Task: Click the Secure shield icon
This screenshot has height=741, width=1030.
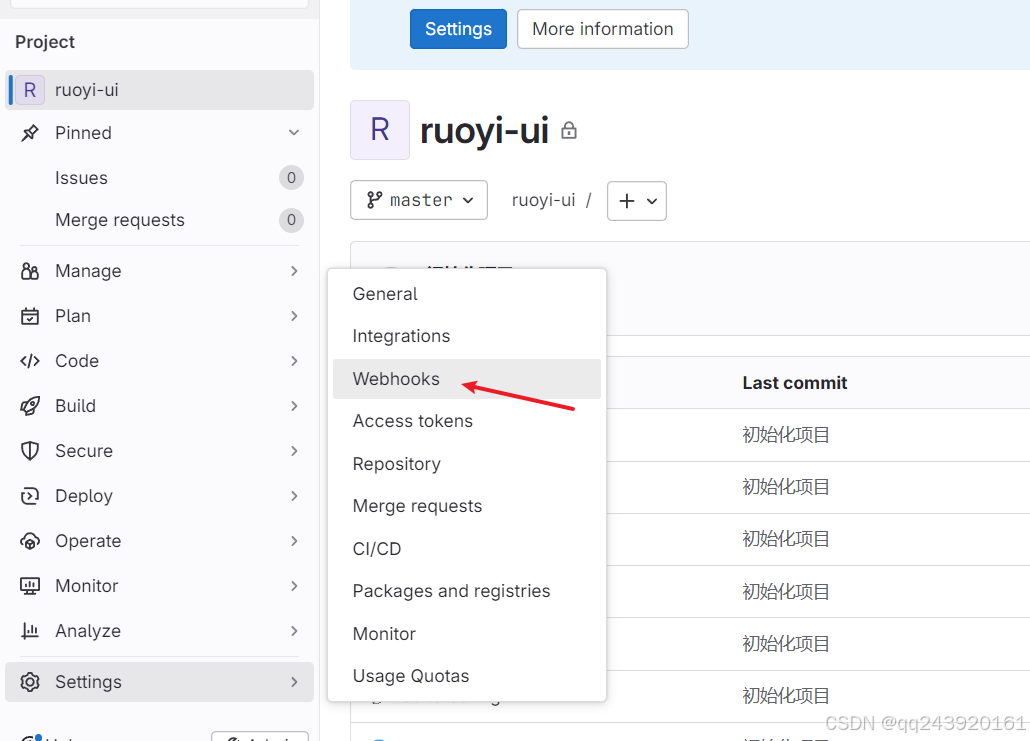Action: 30,451
